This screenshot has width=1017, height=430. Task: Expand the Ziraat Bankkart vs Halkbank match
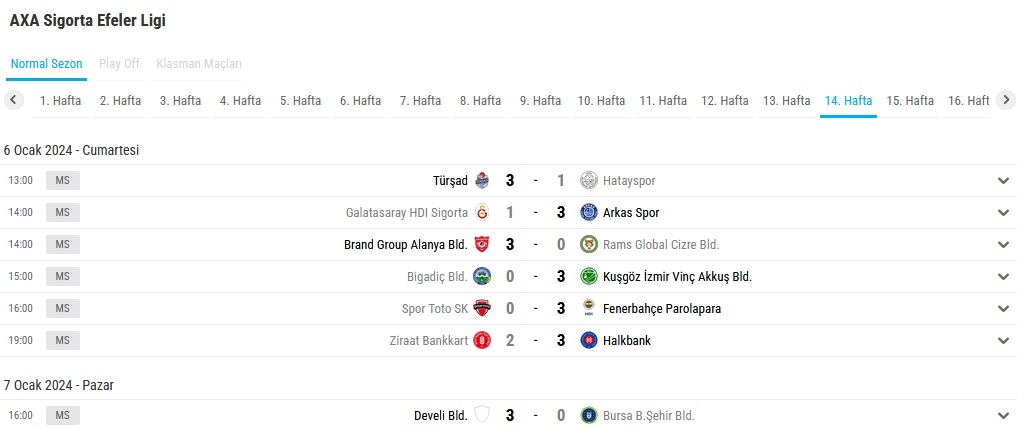tap(1003, 341)
